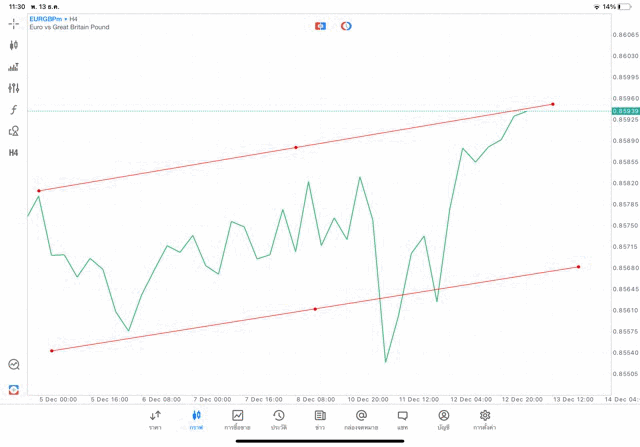Open the drawing objects shapes icon

tap(14, 131)
